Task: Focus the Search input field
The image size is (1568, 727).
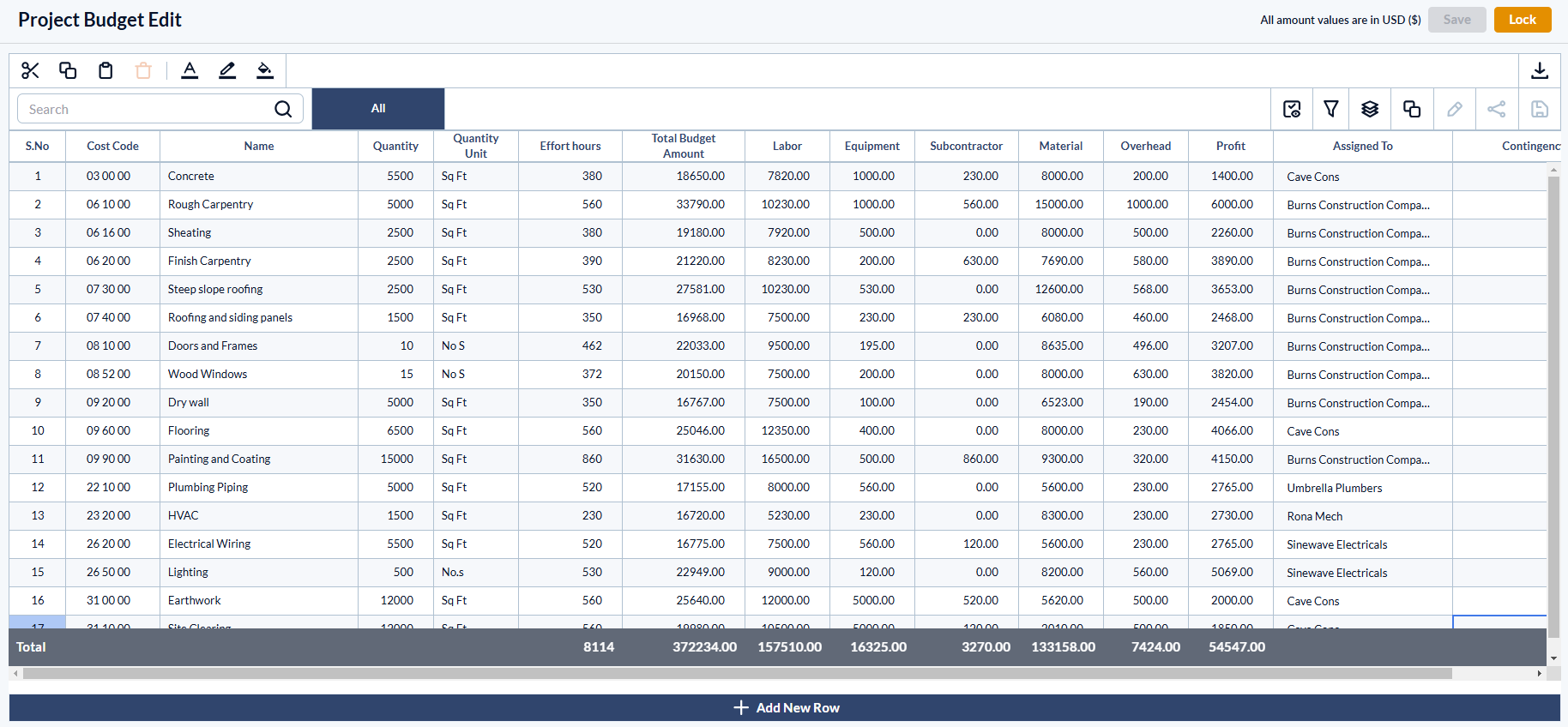Action: coord(160,109)
